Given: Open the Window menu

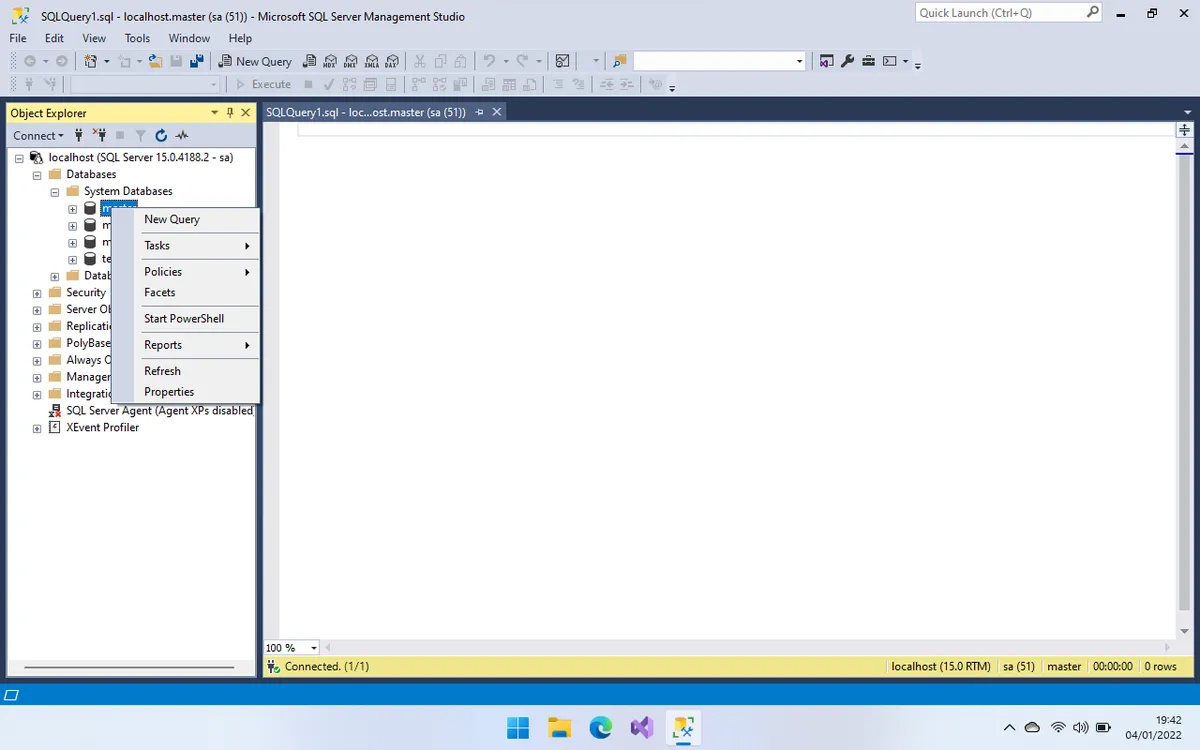Looking at the screenshot, I should click(x=189, y=38).
